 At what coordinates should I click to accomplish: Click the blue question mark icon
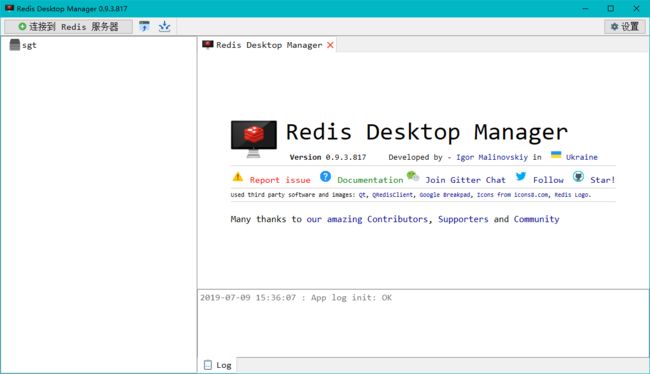(x=325, y=177)
